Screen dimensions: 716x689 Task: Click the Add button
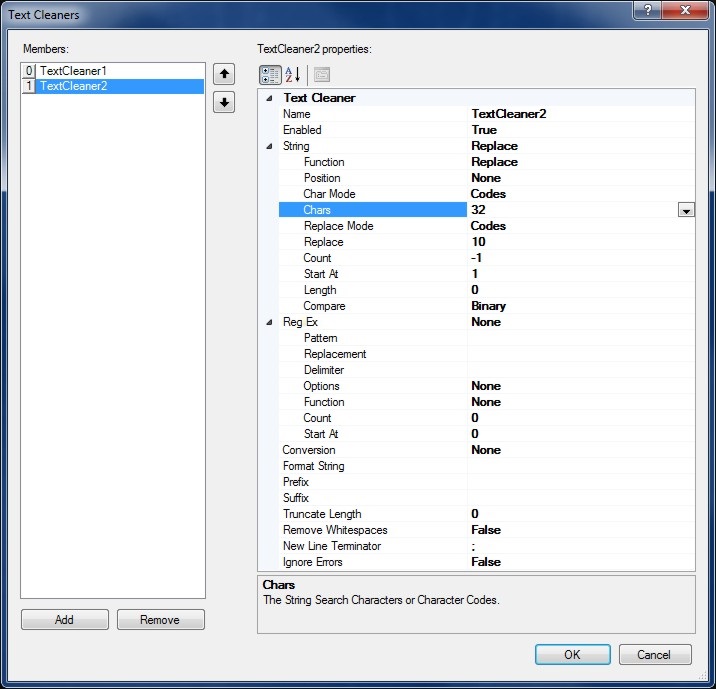pos(64,620)
